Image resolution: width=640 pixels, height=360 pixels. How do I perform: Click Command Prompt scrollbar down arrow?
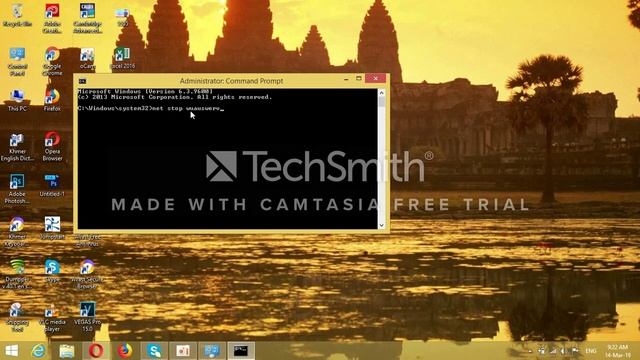point(381,225)
